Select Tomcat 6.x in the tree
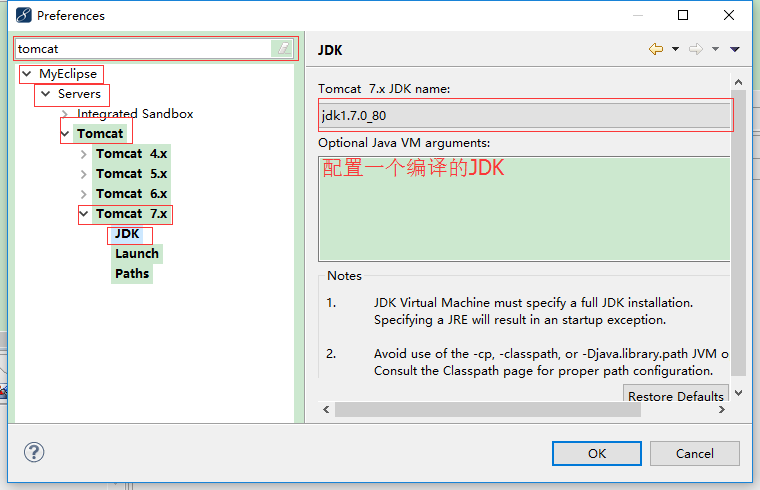760x490 pixels. coord(131,194)
